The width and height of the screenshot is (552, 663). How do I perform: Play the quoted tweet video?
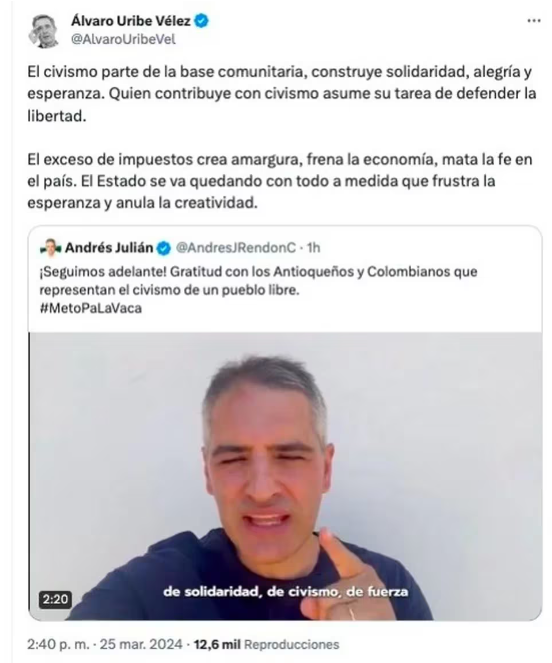click(285, 476)
